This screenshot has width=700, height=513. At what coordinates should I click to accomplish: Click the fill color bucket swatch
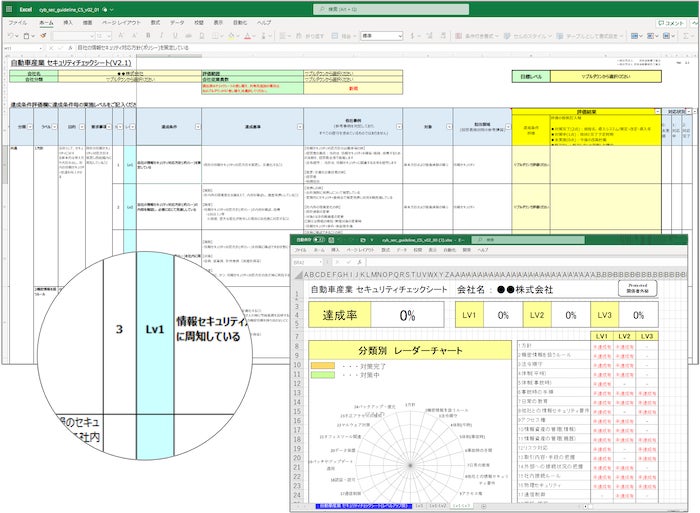(231, 36)
